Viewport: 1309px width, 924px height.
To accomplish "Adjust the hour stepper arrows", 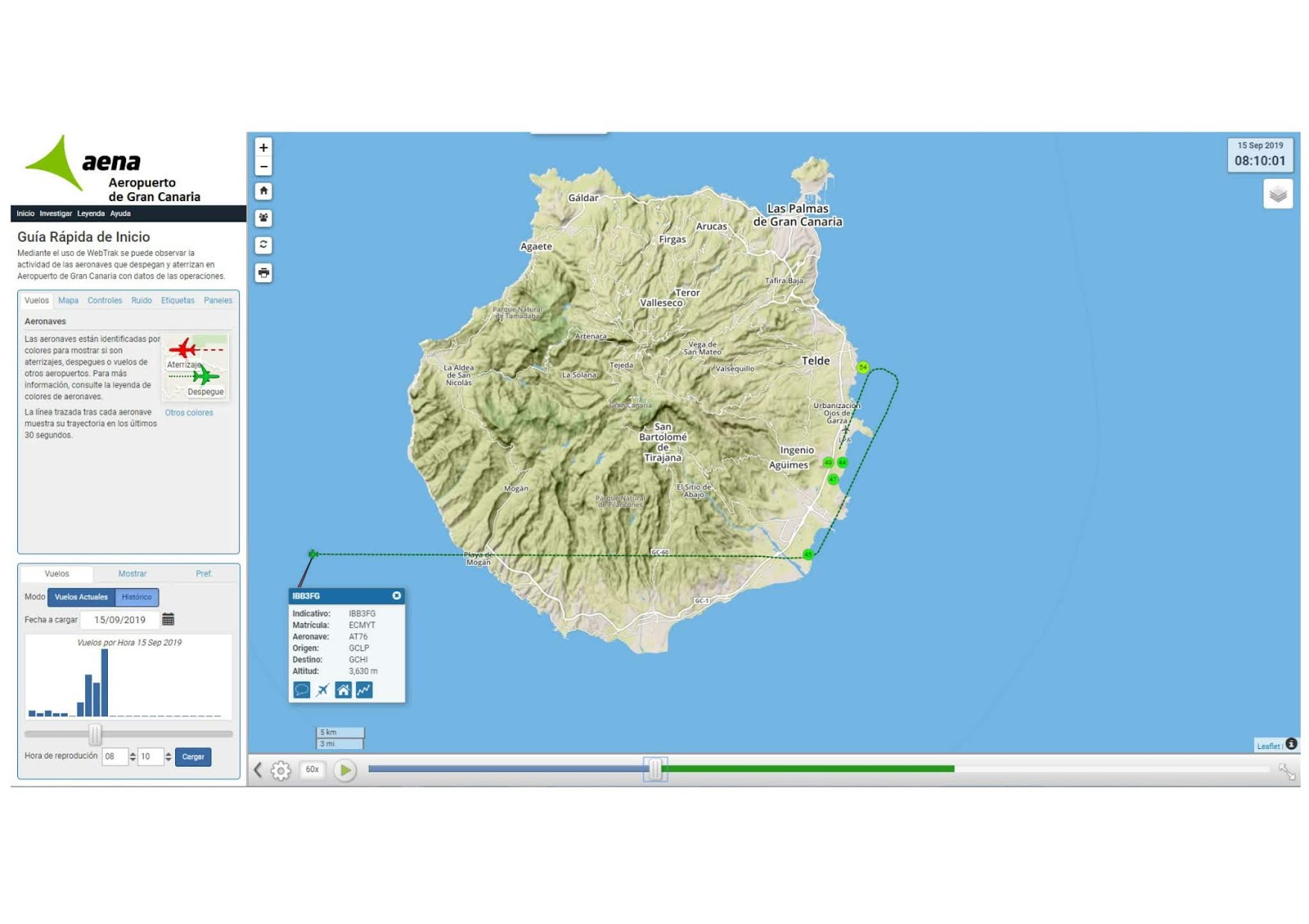I will point(133,756).
